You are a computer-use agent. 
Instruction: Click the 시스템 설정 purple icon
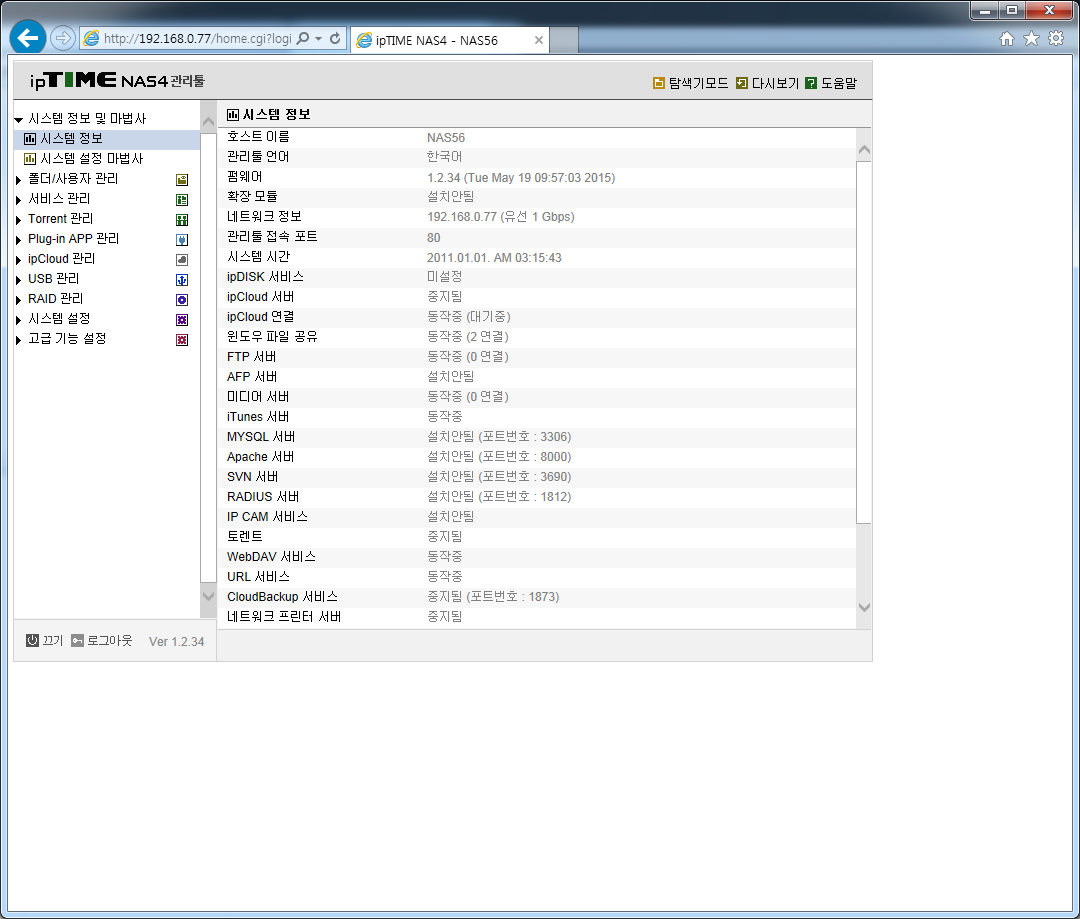(182, 320)
